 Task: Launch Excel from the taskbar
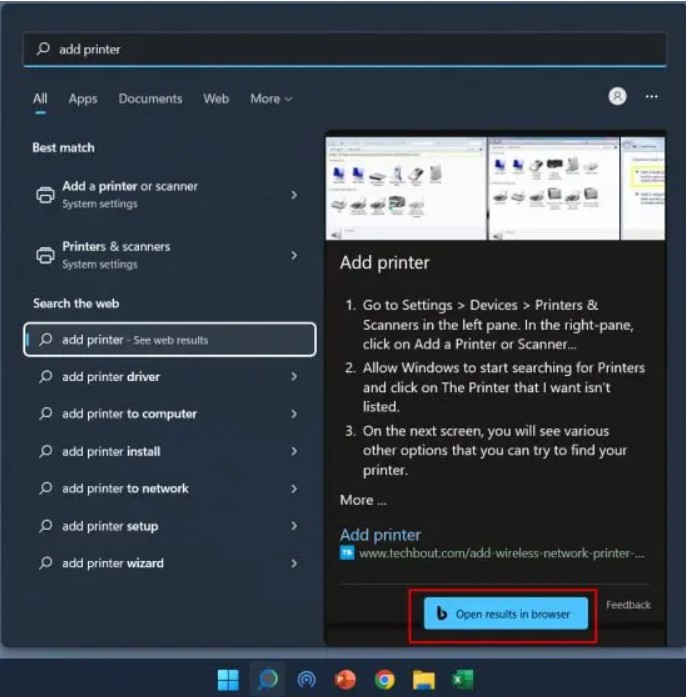coord(463,680)
